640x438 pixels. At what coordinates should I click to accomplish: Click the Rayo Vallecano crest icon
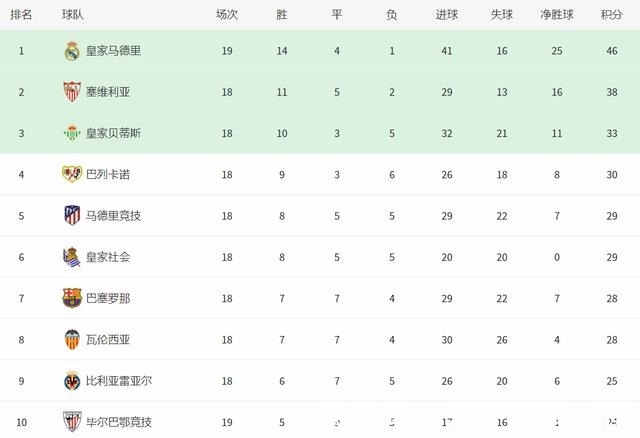(72, 174)
